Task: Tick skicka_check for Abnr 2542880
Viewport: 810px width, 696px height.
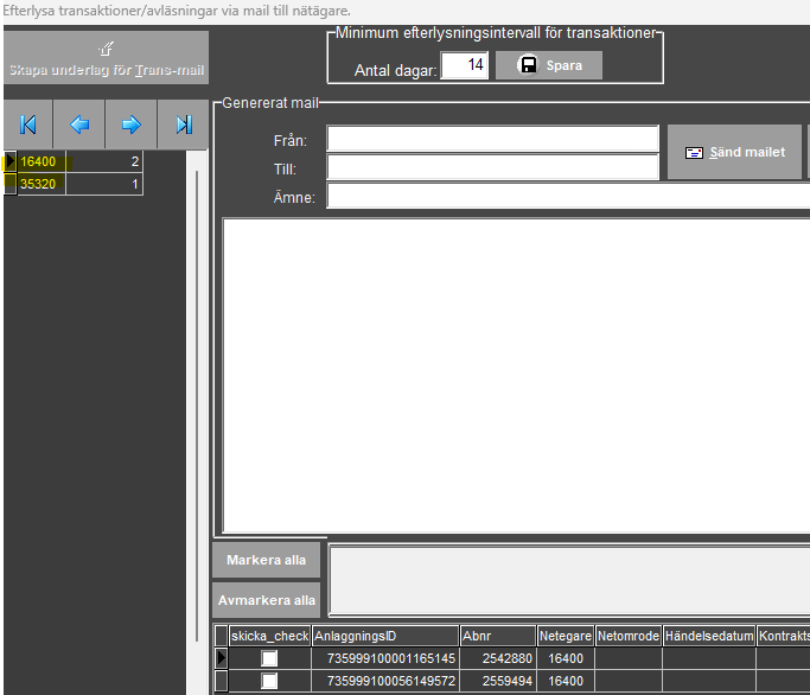Action: tap(270, 658)
